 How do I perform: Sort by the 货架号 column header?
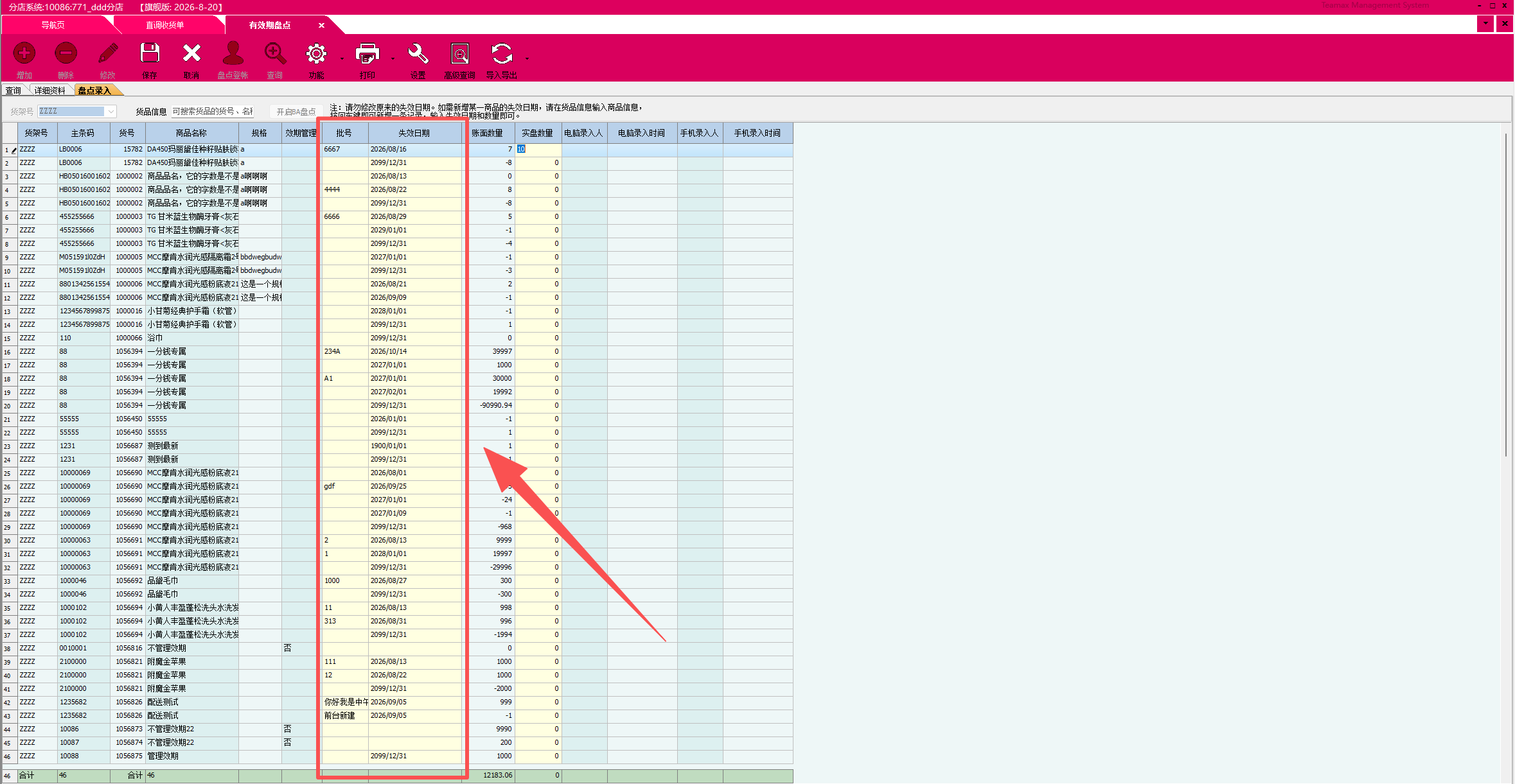click(x=36, y=133)
